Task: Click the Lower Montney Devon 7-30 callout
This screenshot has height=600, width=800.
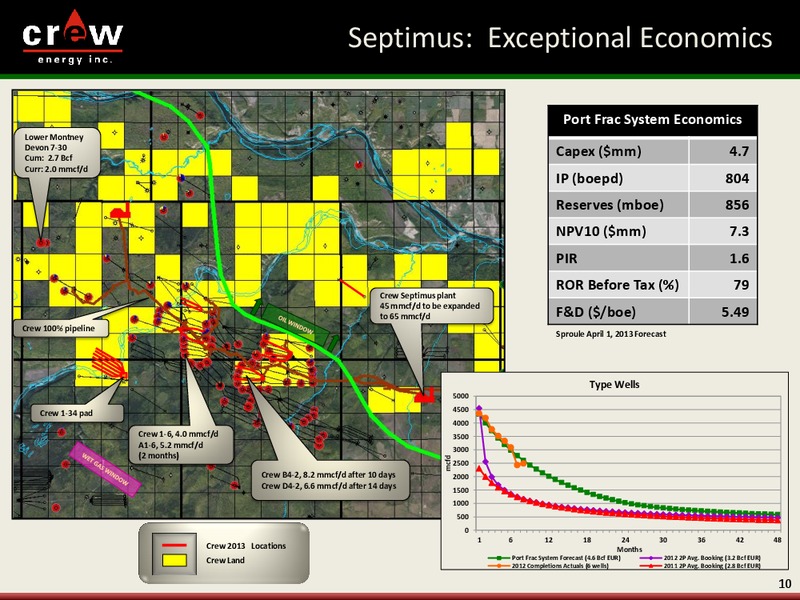Action: [x=57, y=153]
